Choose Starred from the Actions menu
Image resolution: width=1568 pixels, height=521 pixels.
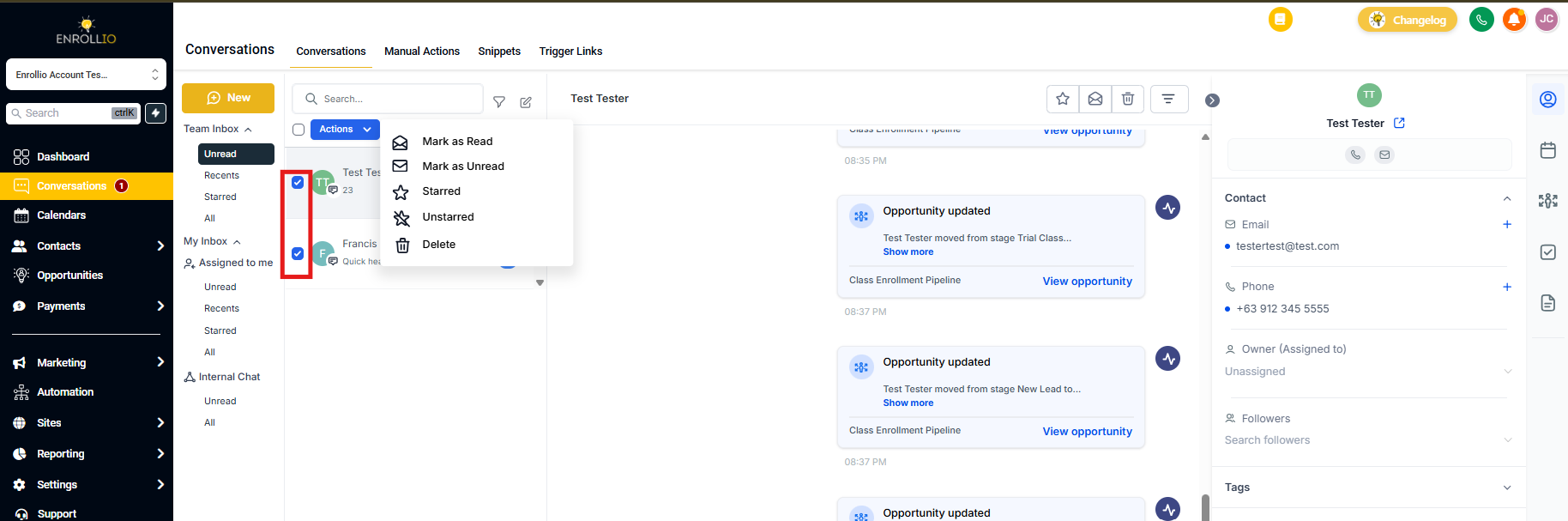(441, 191)
